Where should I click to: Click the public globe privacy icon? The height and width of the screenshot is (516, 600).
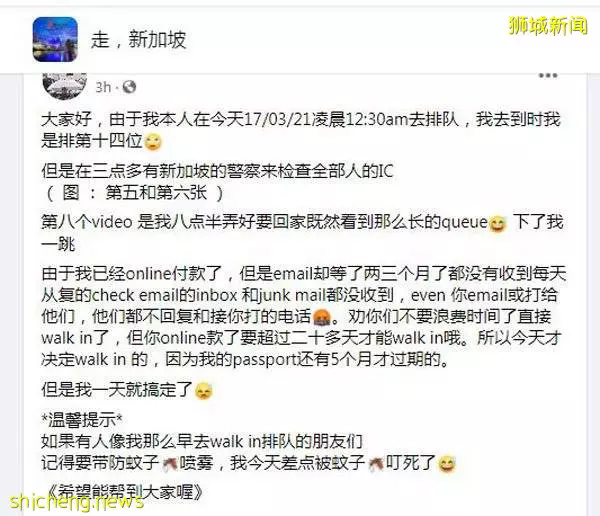(129, 87)
